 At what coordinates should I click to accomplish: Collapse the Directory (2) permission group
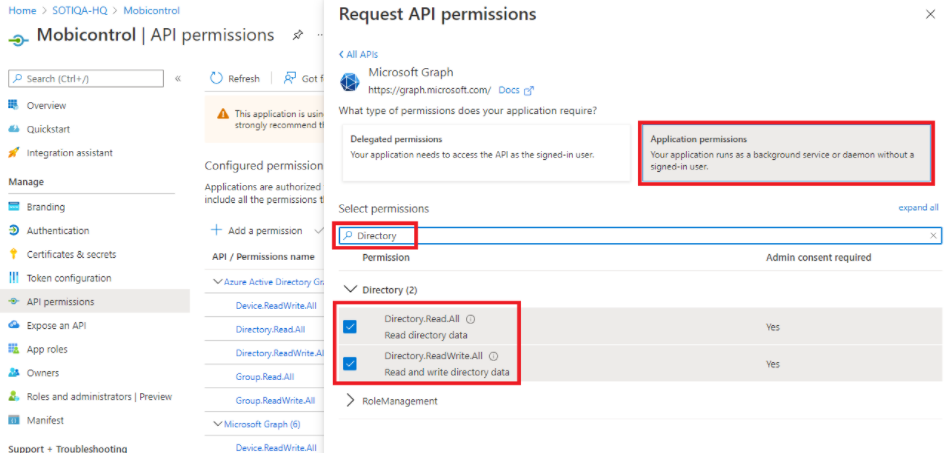(350, 290)
